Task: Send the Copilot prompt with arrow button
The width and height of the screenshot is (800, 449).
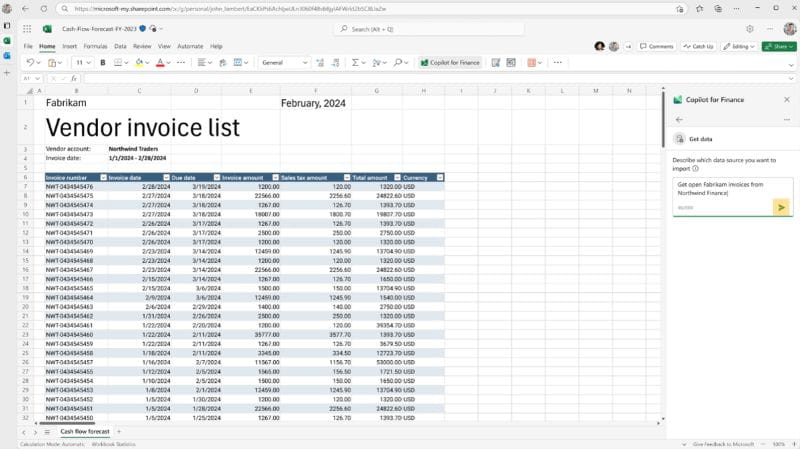Action: [x=781, y=207]
